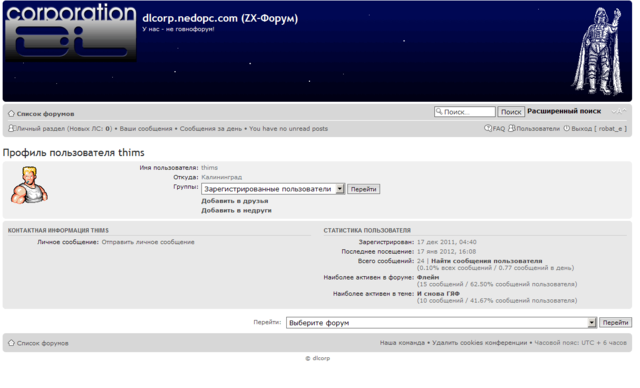
Task: Focus the Поиск search input field
Action: (465, 112)
